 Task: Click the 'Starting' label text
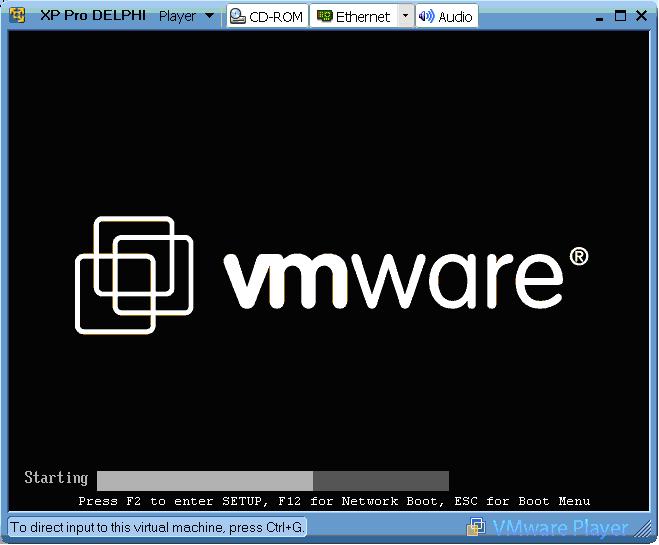click(56, 478)
